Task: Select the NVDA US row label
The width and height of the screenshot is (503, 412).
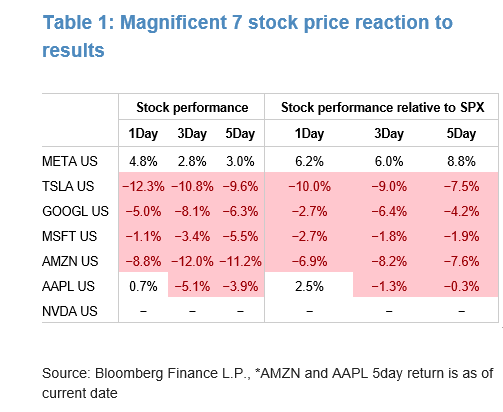Action: [x=70, y=311]
